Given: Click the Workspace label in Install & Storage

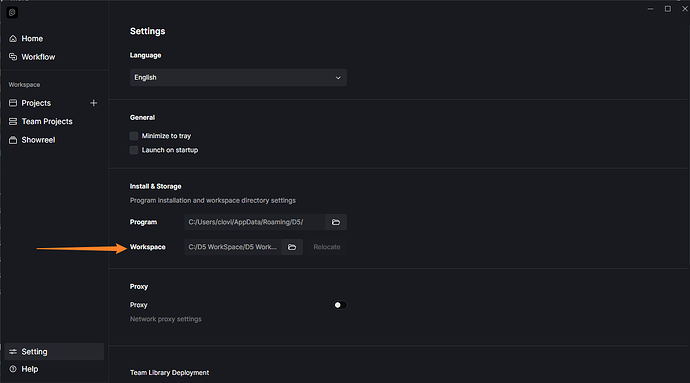Looking at the screenshot, I should pyautogui.click(x=147, y=247).
